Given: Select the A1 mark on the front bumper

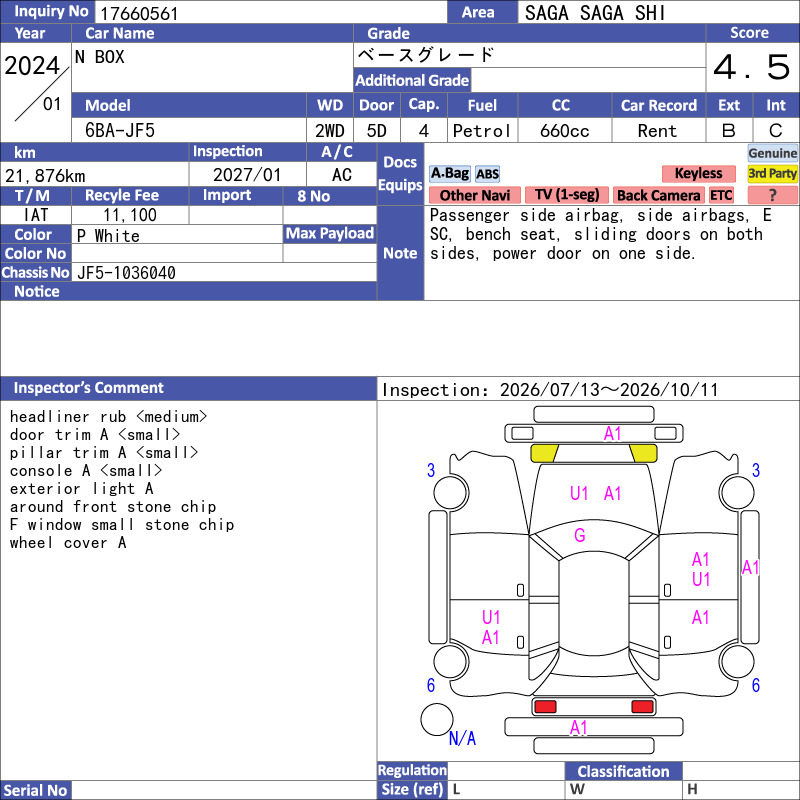Looking at the screenshot, I should coord(612,434).
